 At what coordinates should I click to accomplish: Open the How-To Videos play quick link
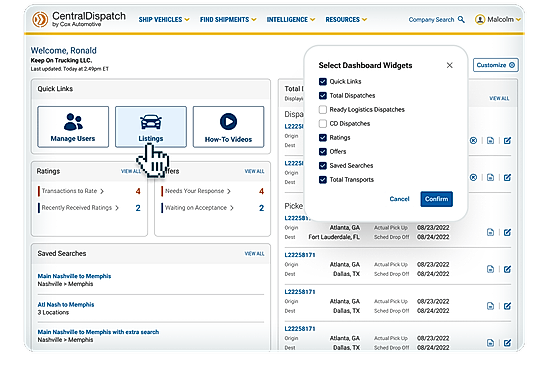click(x=228, y=127)
